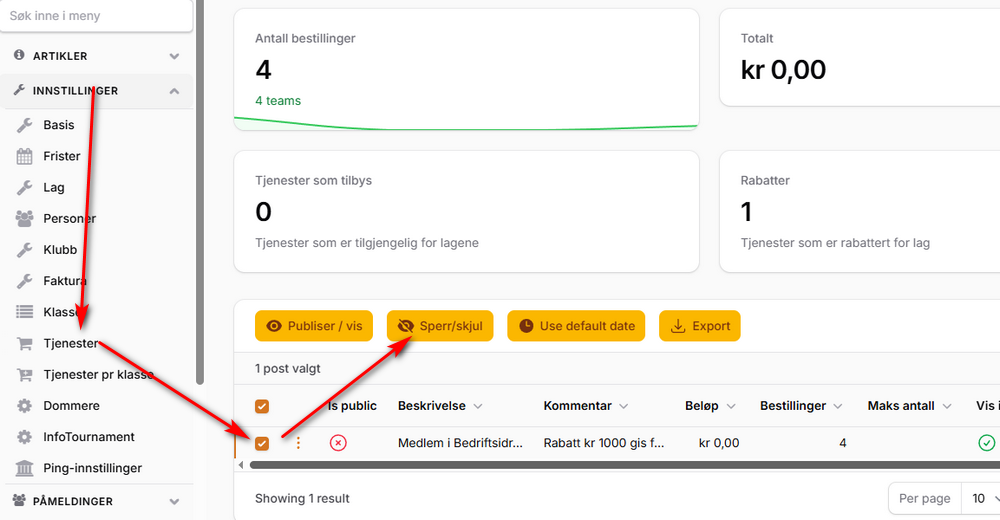This screenshot has height=520, width=1000.
Task: Click the people icon beside Personer
Action: point(25,218)
